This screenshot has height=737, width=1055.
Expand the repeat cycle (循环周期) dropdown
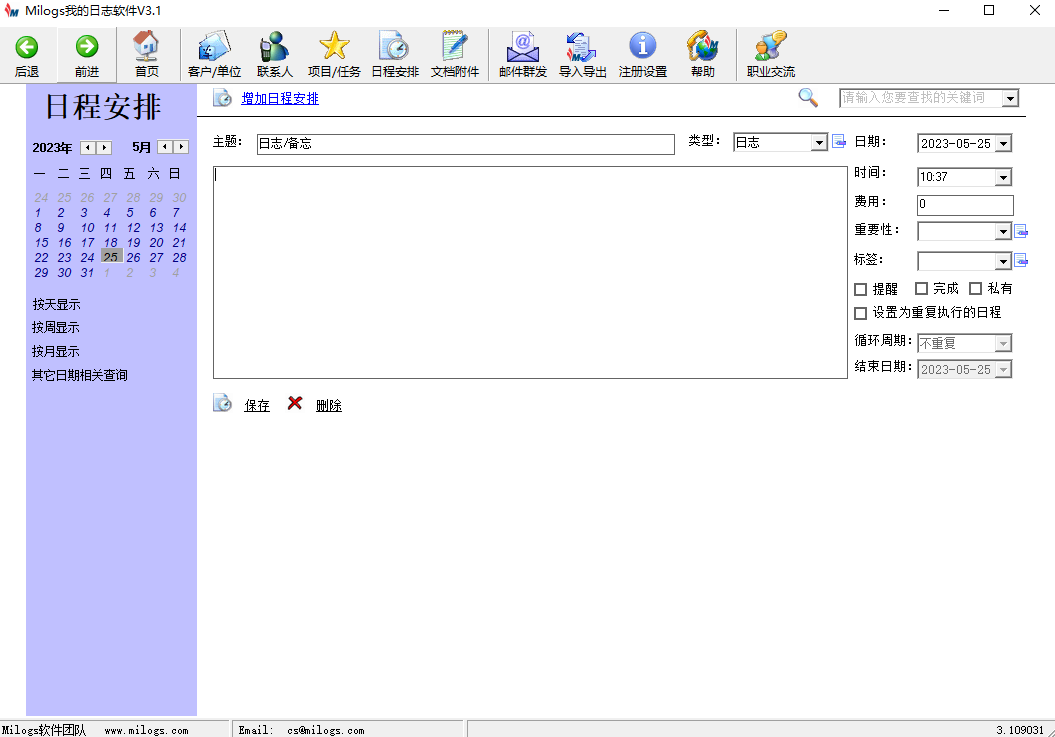point(1003,343)
